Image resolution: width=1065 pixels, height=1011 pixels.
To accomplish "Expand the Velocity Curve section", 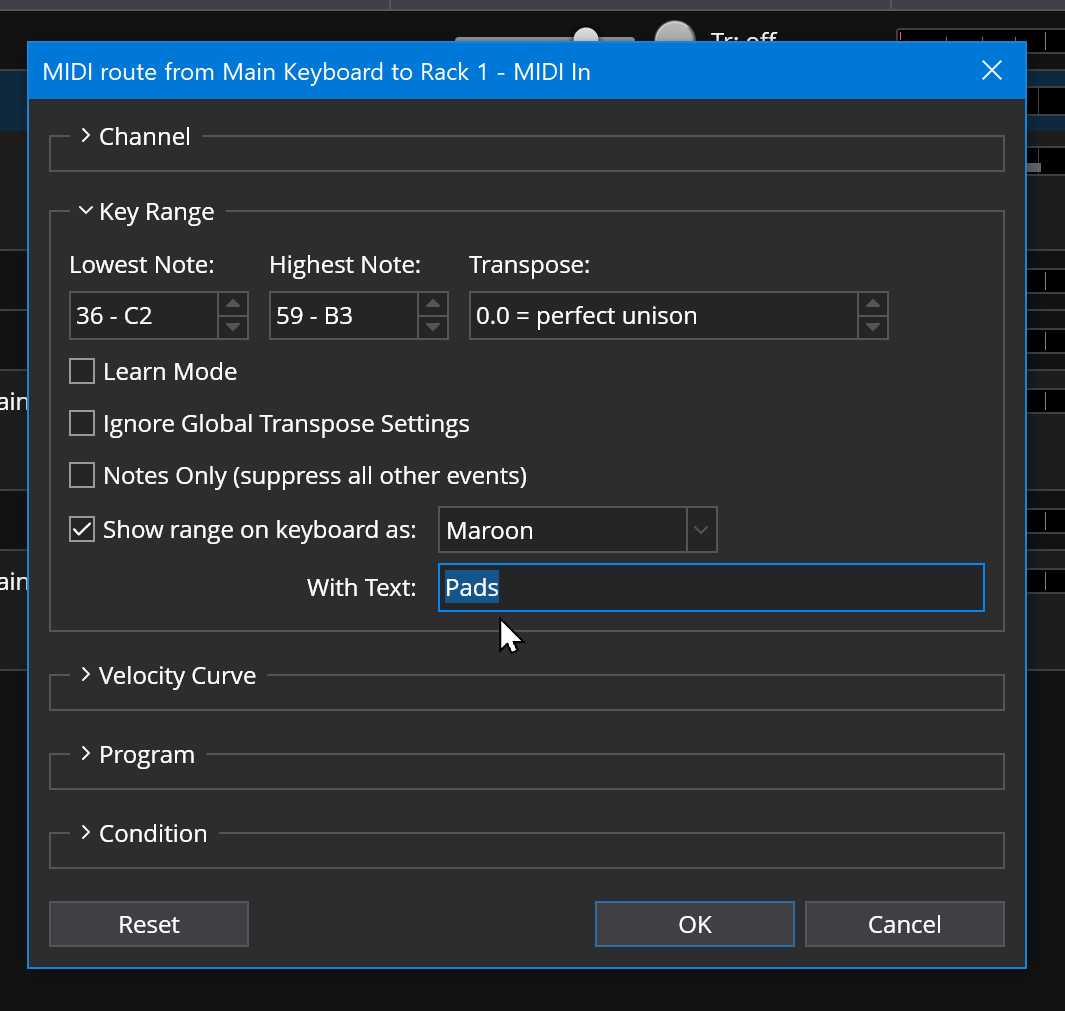I will pos(85,675).
